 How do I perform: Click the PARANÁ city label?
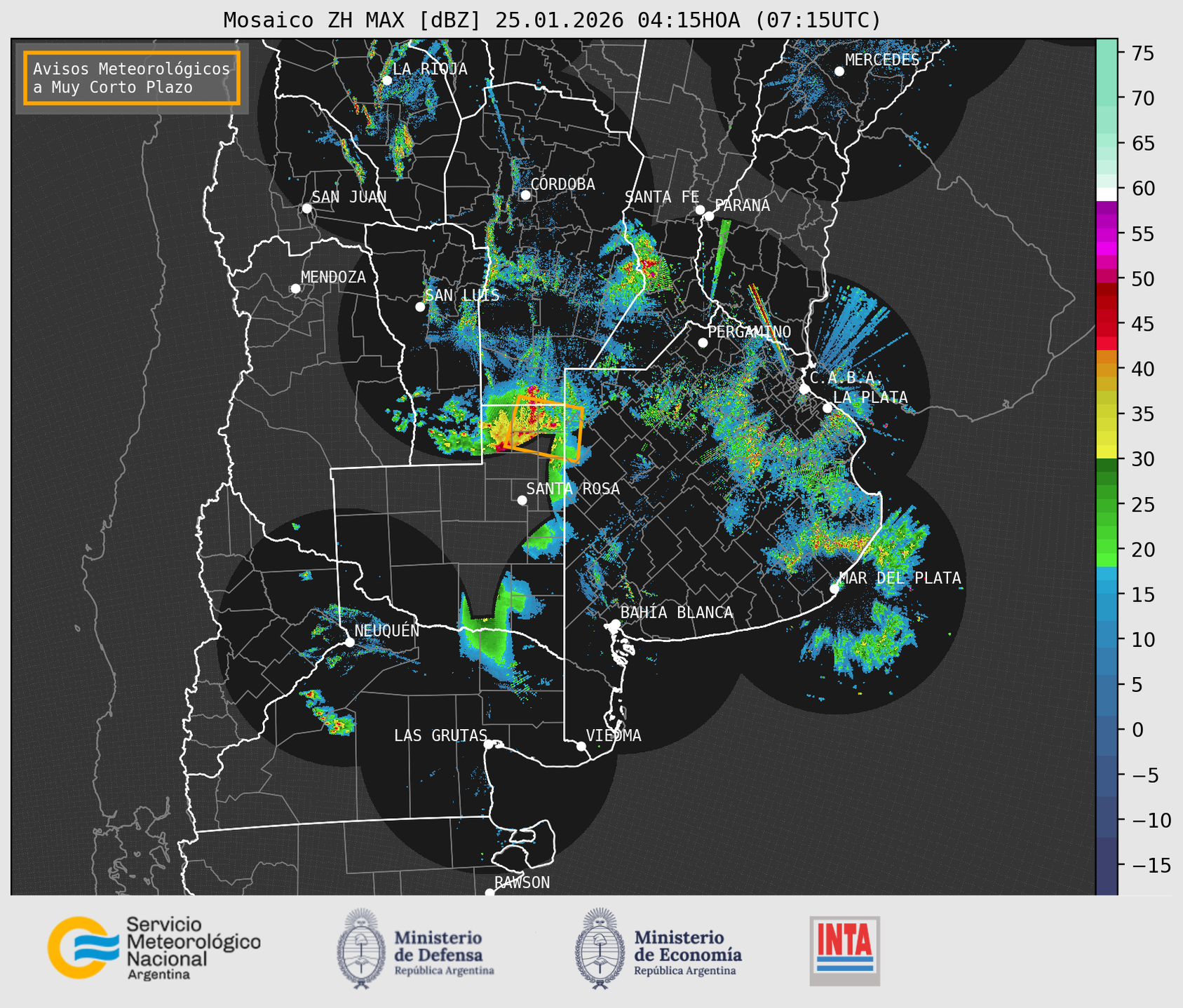pyautogui.click(x=742, y=205)
